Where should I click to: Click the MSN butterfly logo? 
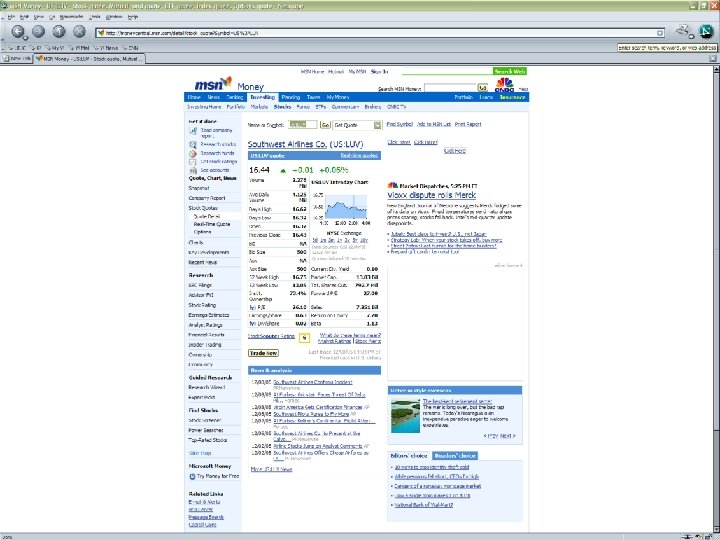pyautogui.click(x=214, y=84)
